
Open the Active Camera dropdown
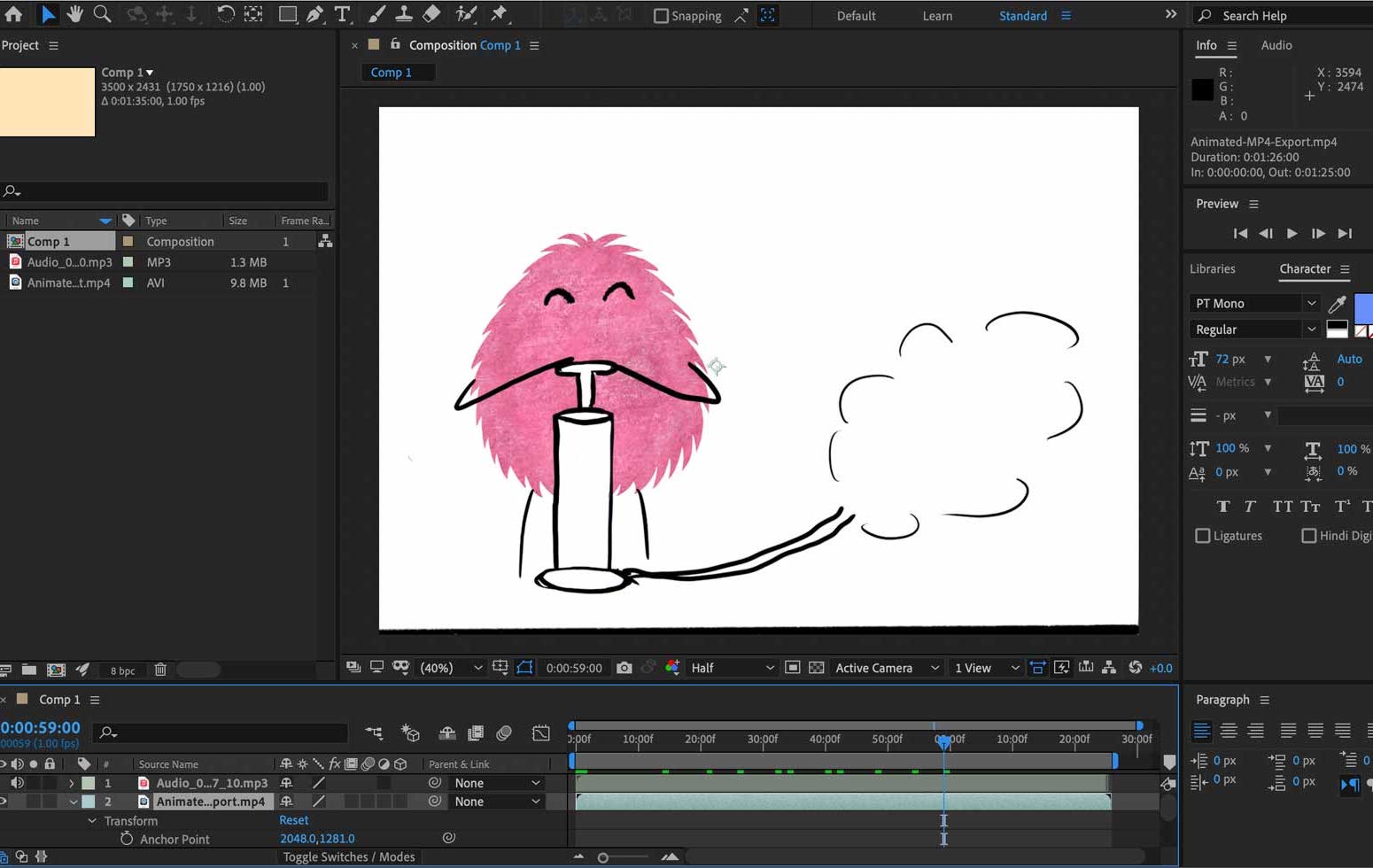tap(887, 668)
